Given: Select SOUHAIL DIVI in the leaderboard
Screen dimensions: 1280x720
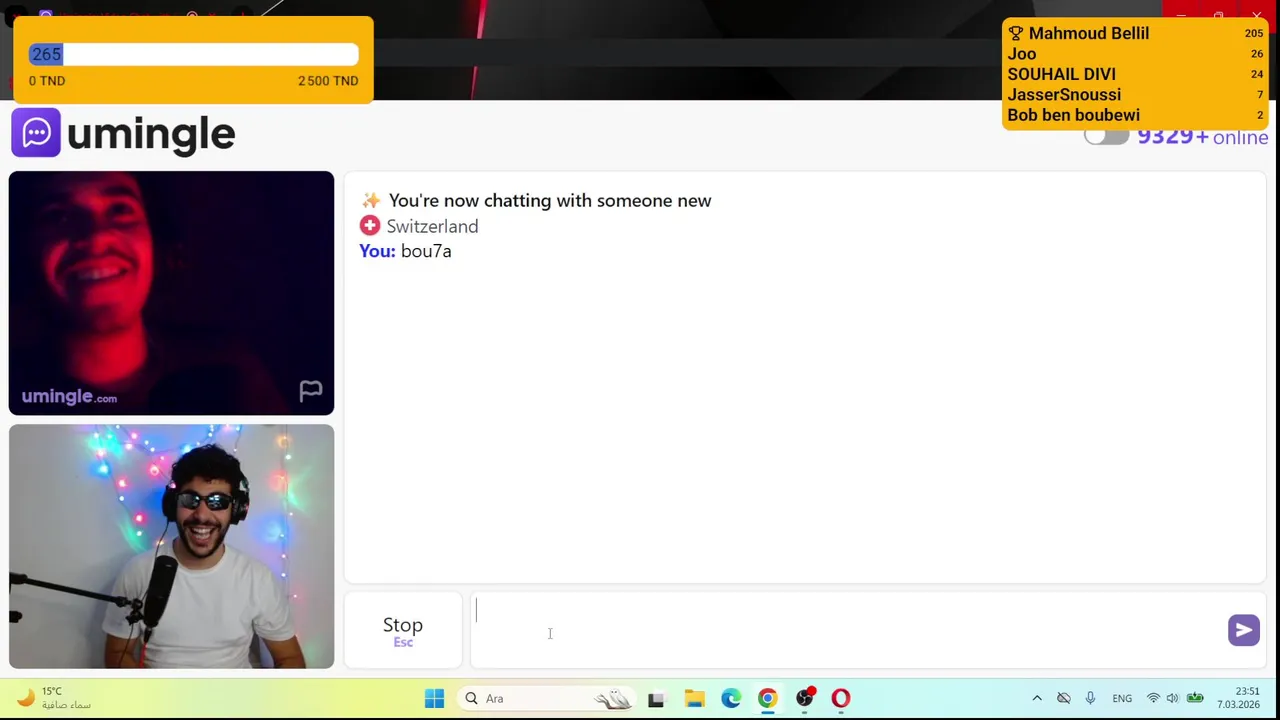Looking at the screenshot, I should point(1135,74).
